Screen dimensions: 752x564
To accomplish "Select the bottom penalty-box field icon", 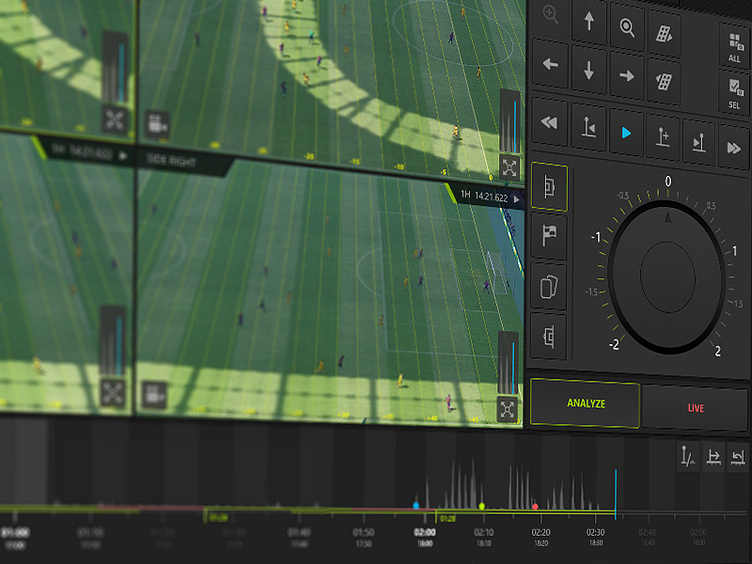I will click(x=548, y=336).
